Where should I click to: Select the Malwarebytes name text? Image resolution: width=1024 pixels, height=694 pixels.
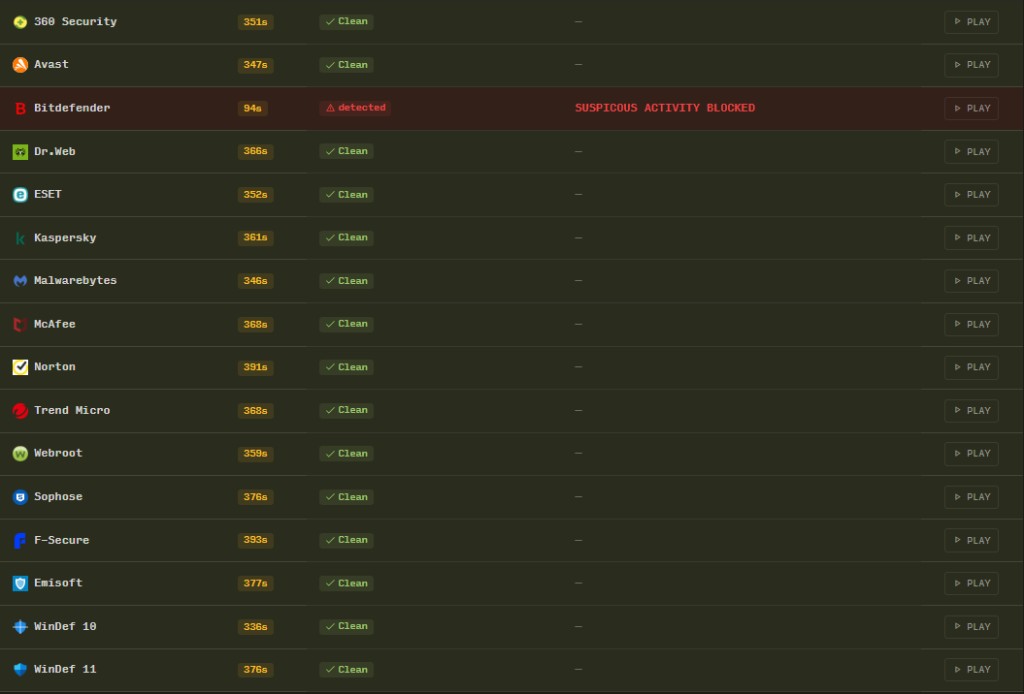pyautogui.click(x=75, y=281)
